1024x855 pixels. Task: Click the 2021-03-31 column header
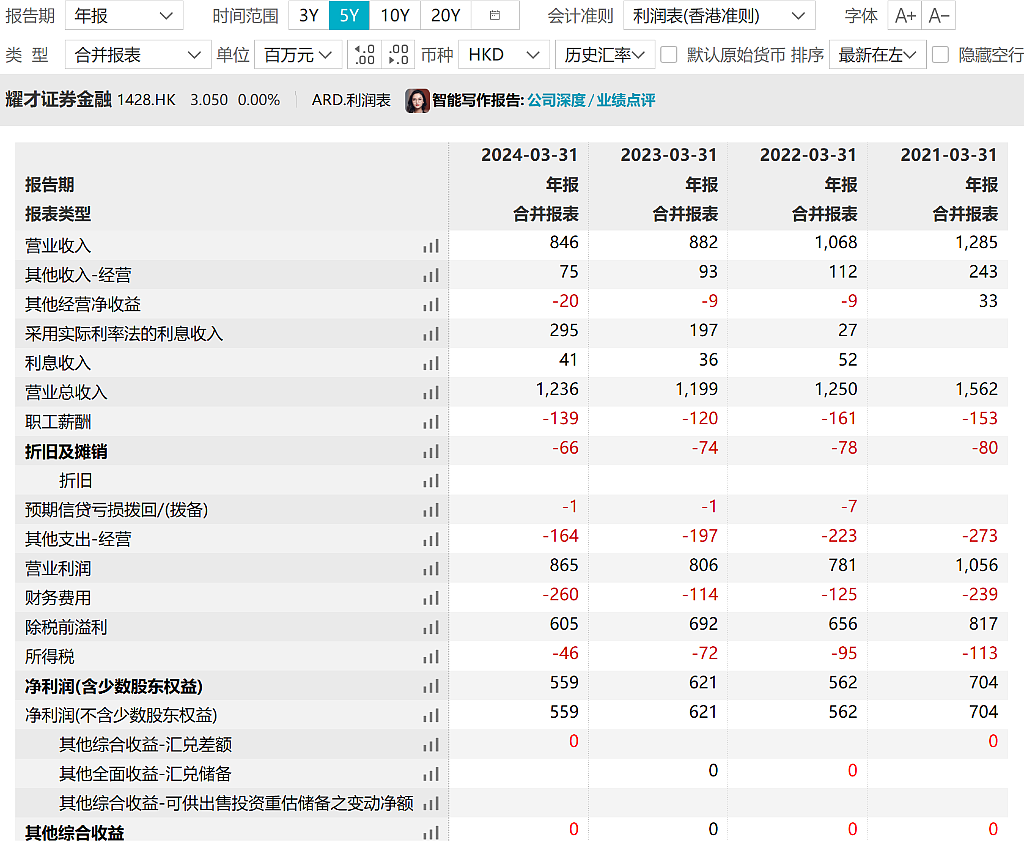pos(949,155)
